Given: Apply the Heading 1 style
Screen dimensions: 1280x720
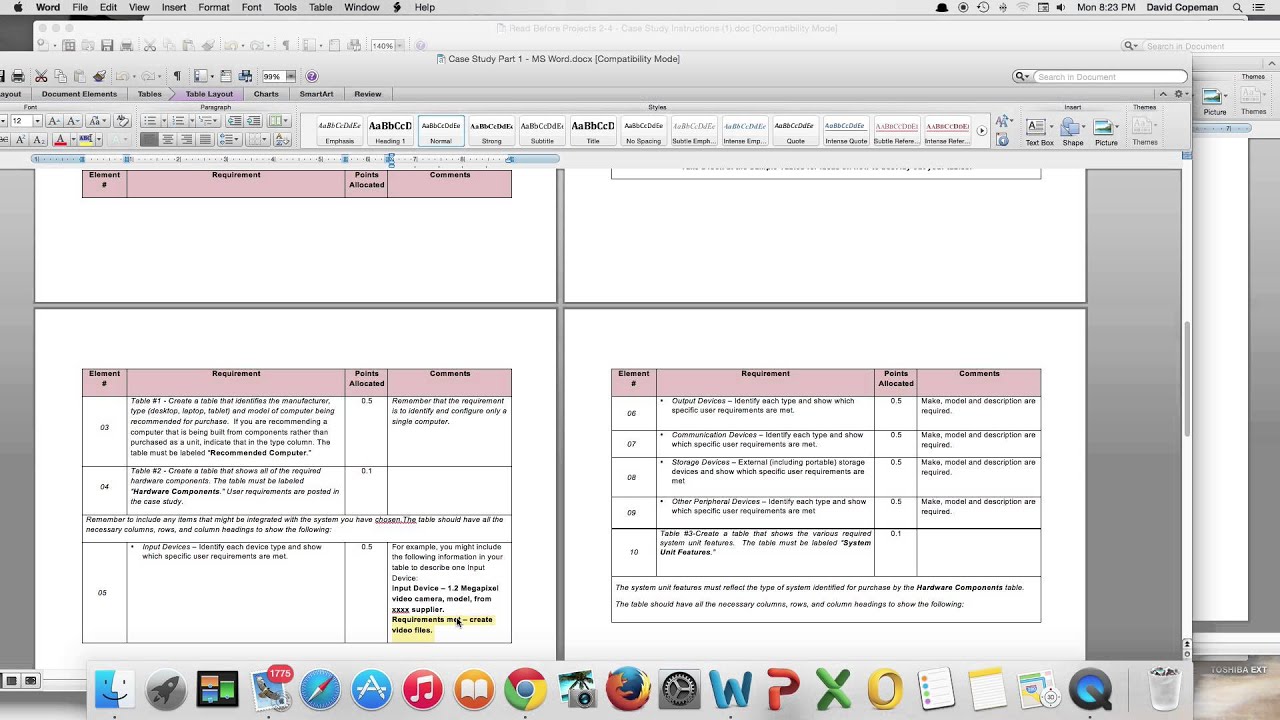Looking at the screenshot, I should pyautogui.click(x=390, y=131).
